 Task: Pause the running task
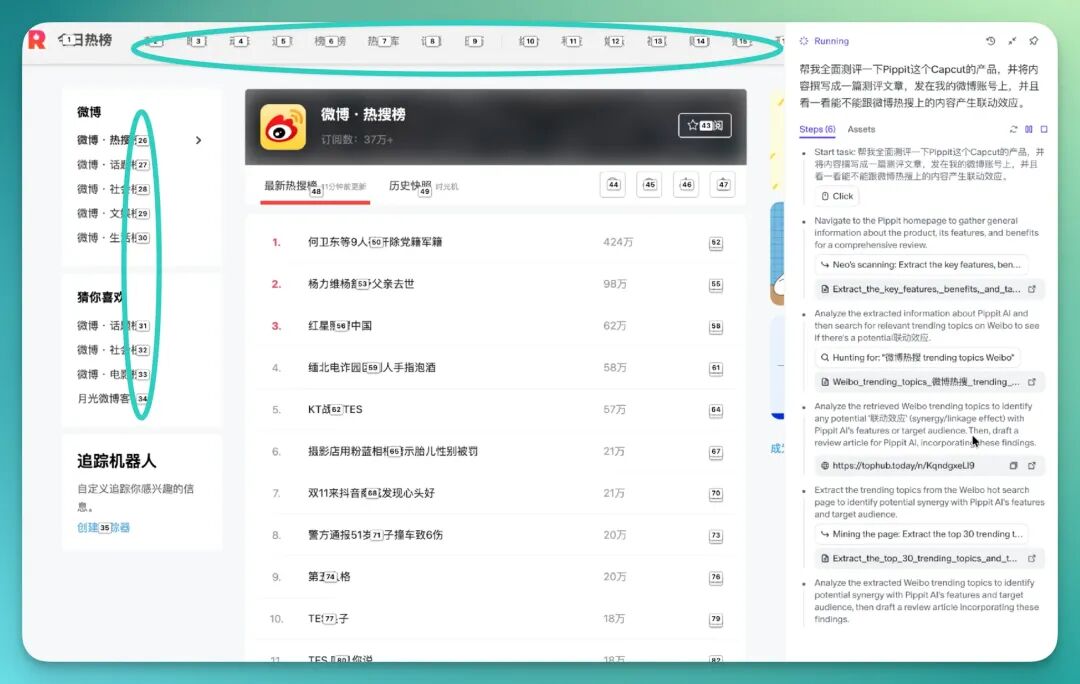pos(1029,129)
